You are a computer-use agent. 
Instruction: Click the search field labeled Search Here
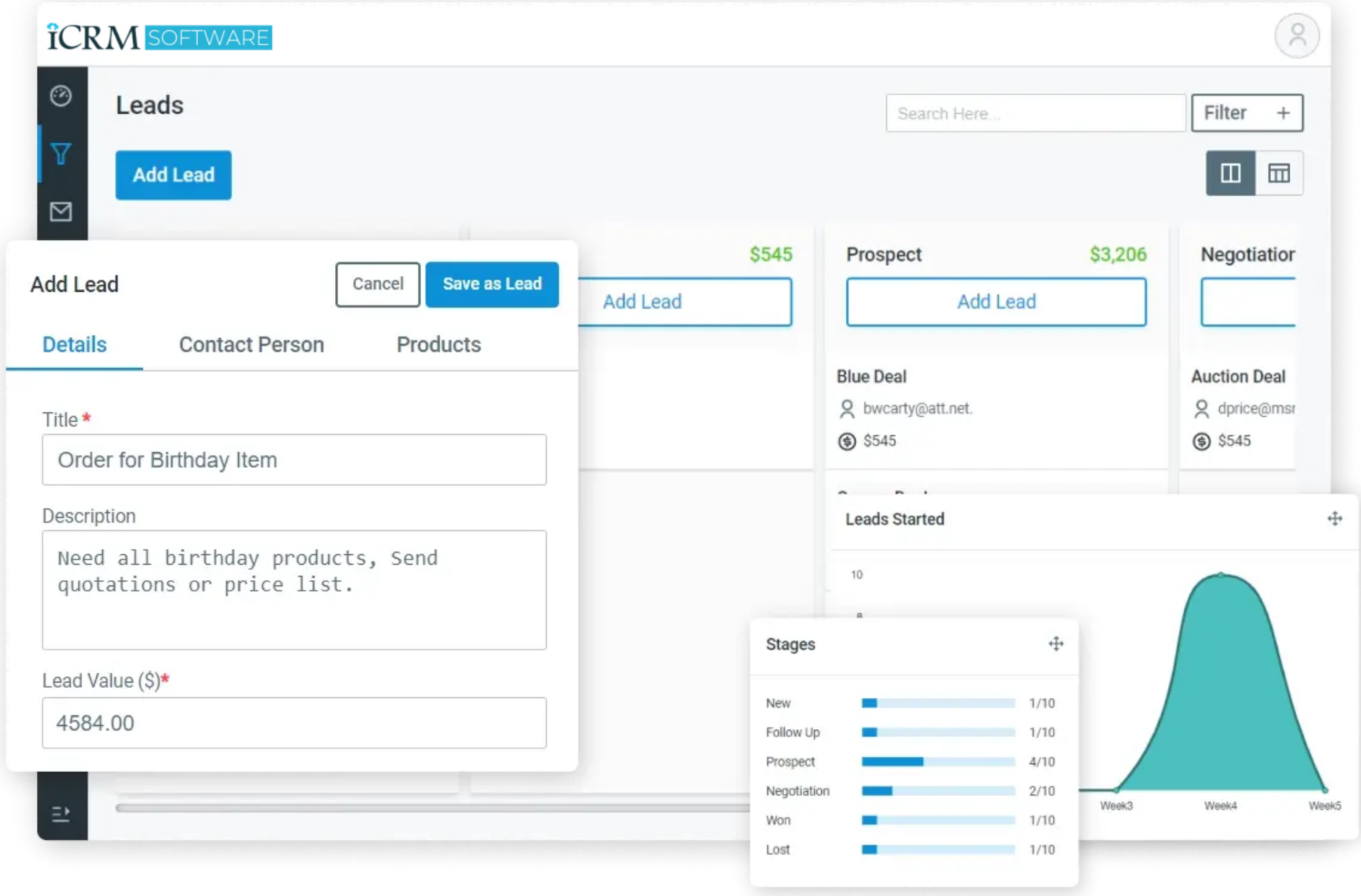(1034, 113)
